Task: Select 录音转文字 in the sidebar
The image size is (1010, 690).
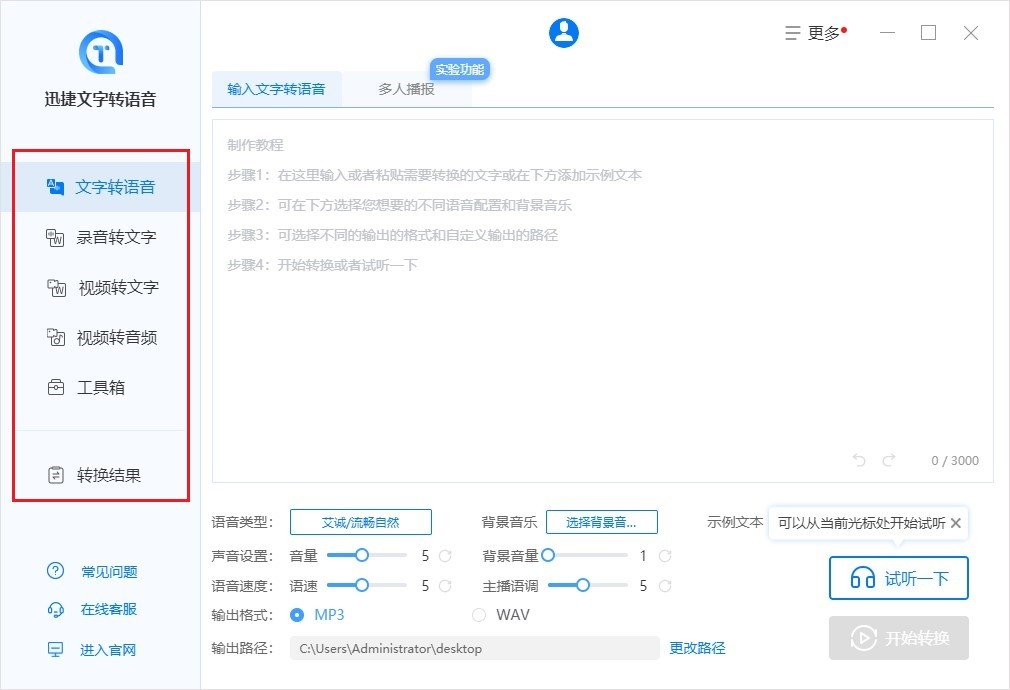Action: point(100,237)
